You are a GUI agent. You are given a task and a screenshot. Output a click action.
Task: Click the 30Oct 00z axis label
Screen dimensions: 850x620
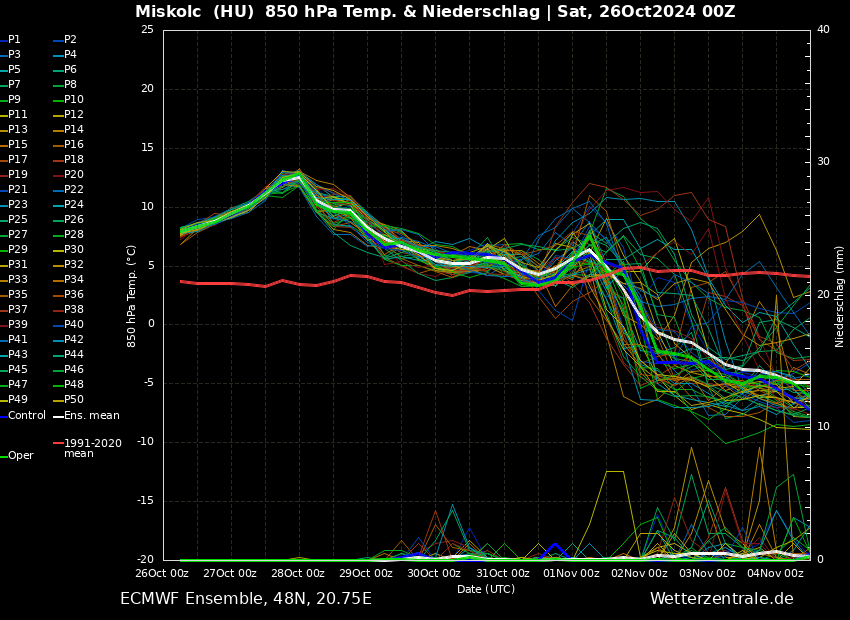(434, 574)
